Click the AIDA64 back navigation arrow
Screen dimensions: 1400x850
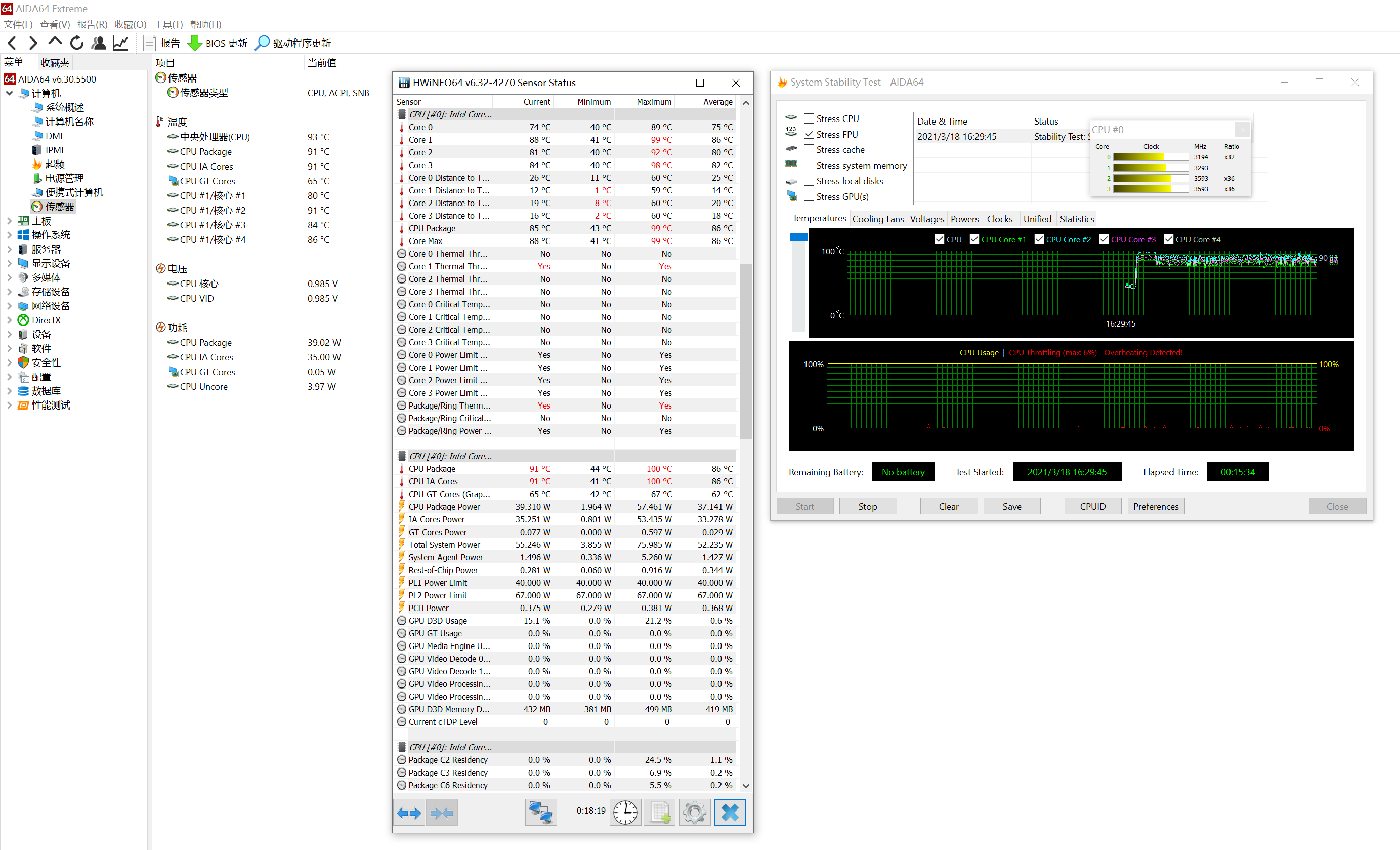click(12, 43)
